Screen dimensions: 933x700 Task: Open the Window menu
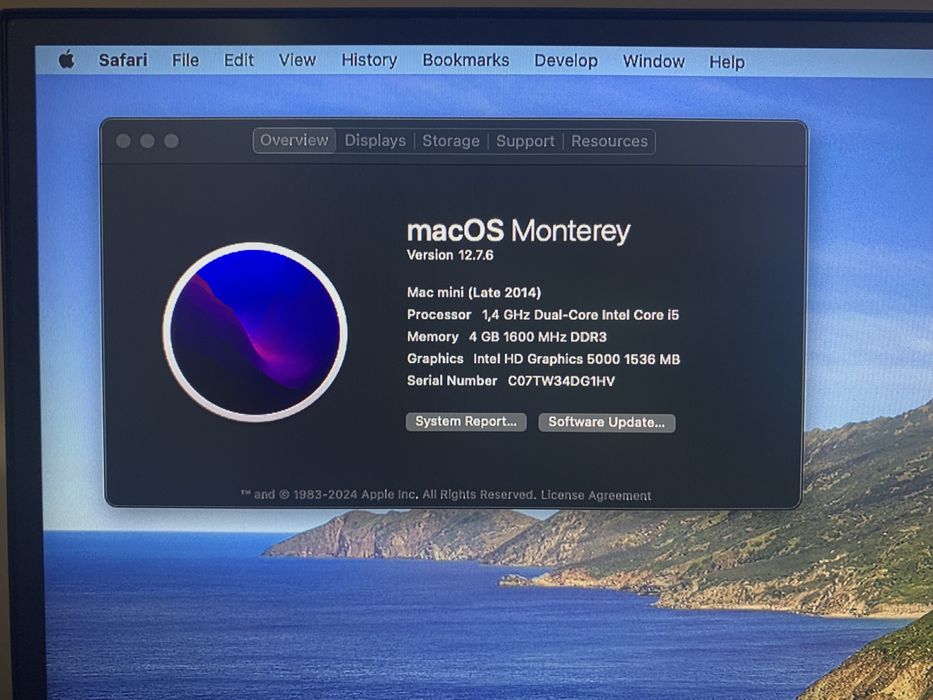click(653, 61)
